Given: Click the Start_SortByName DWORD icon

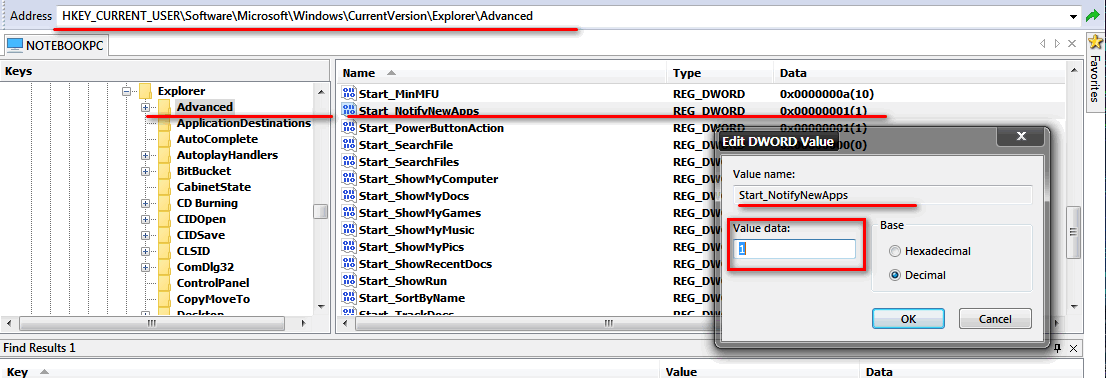Looking at the screenshot, I should point(349,298).
